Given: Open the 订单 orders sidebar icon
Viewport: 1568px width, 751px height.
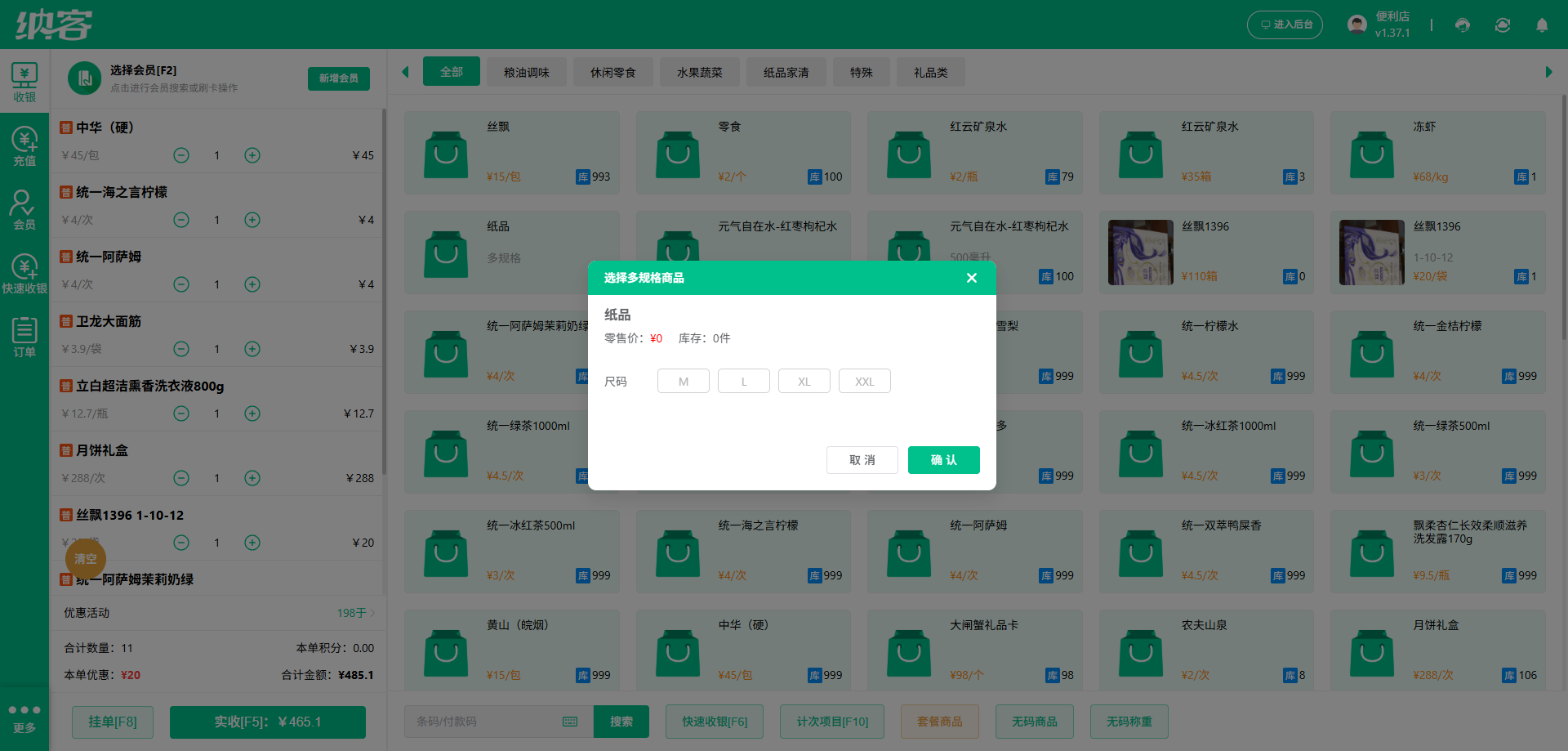Looking at the screenshot, I should click(x=24, y=338).
